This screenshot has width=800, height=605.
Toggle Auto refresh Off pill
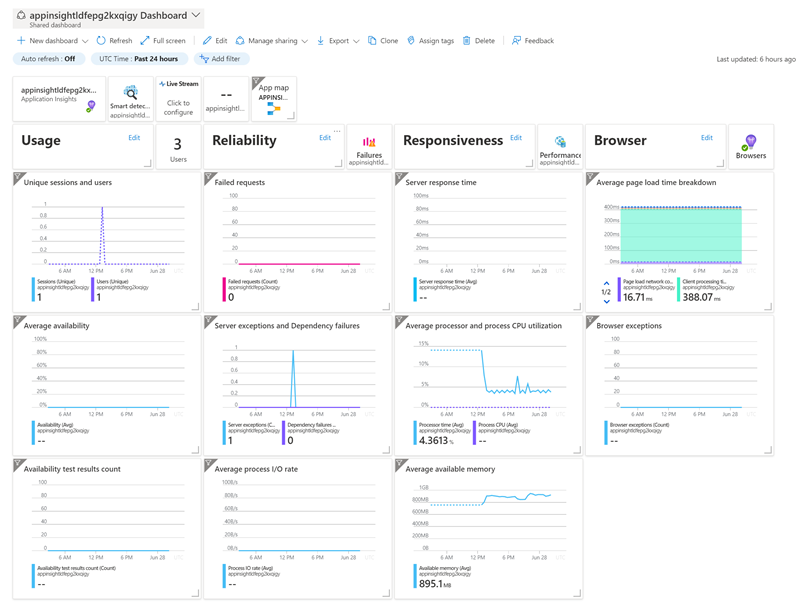pyautogui.click(x=48, y=59)
